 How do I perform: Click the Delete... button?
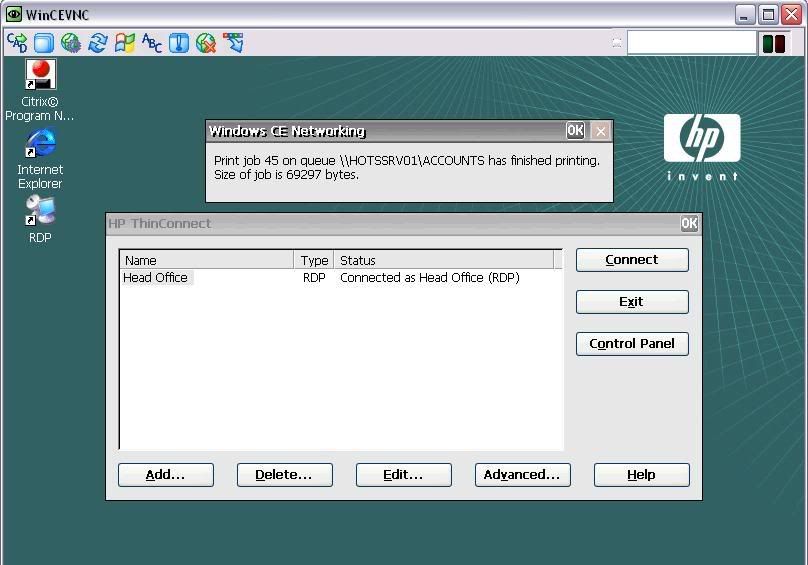[x=284, y=475]
